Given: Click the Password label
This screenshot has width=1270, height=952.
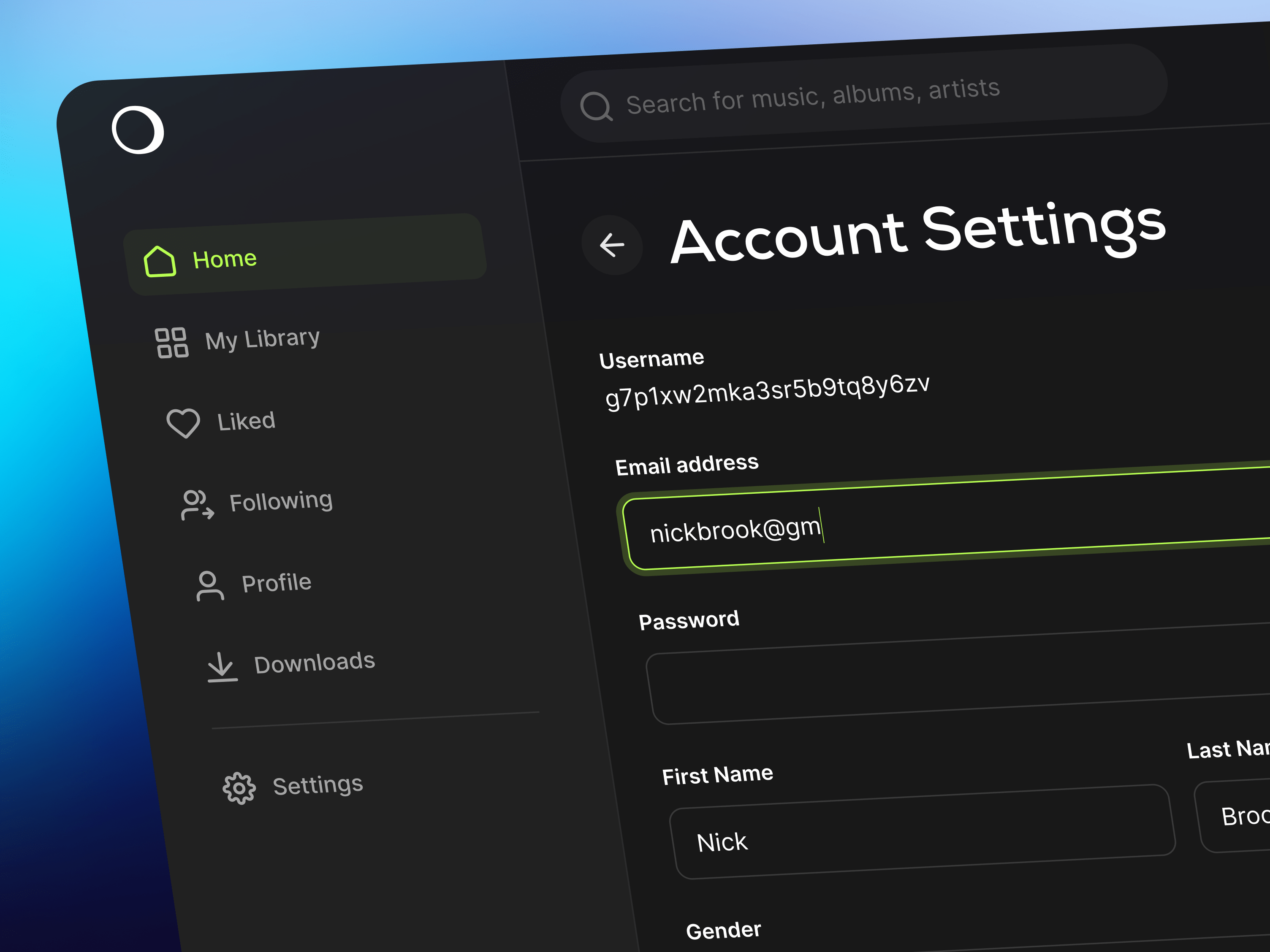Looking at the screenshot, I should click(689, 620).
